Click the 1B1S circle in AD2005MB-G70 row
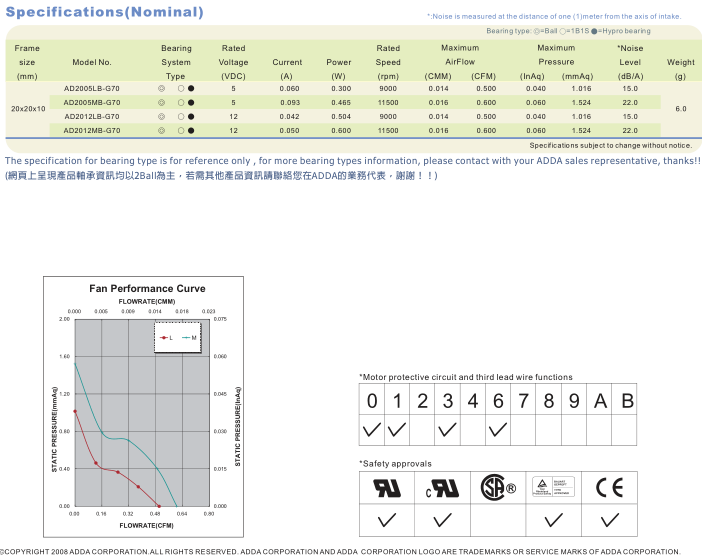The image size is (702, 558). 181,103
